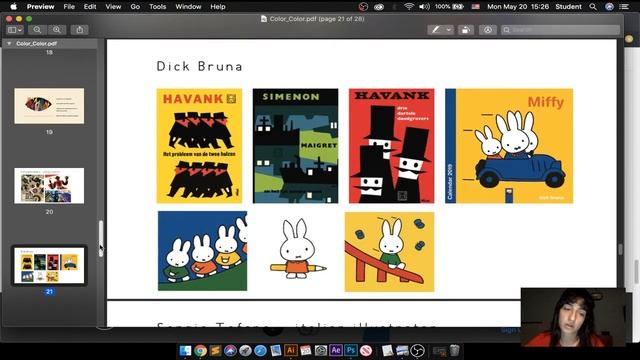Open the Edit menu
The width and height of the screenshot is (640, 360).
click(90, 7)
